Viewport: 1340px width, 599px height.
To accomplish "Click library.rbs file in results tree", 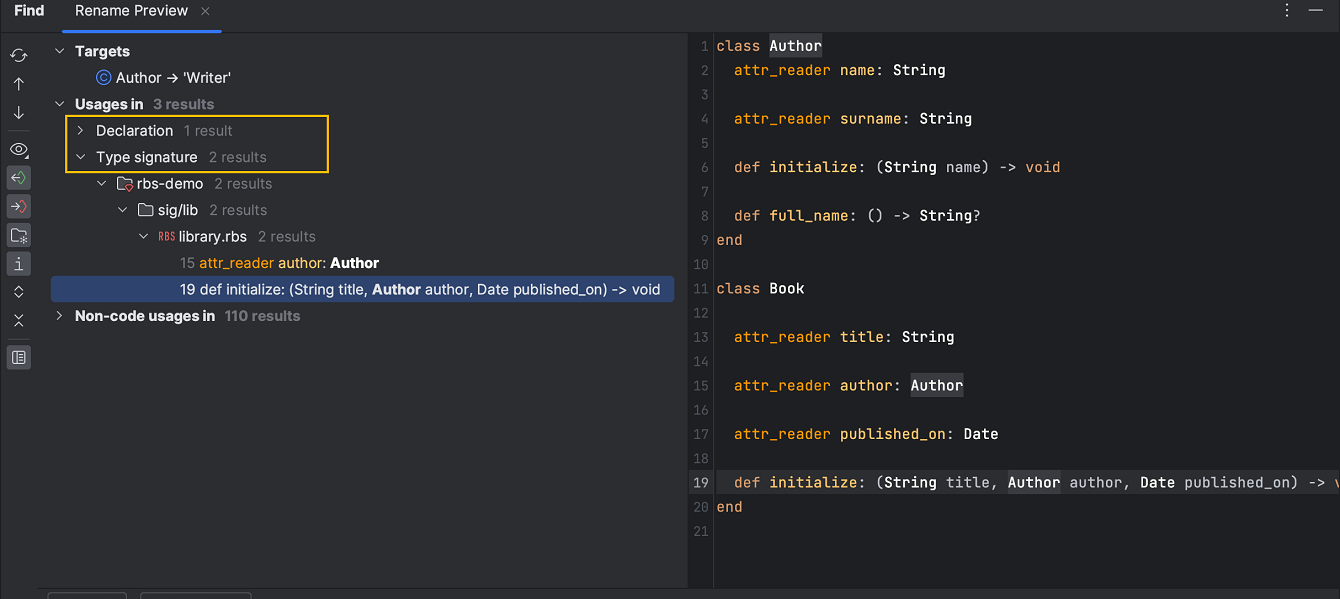I will click(212, 237).
